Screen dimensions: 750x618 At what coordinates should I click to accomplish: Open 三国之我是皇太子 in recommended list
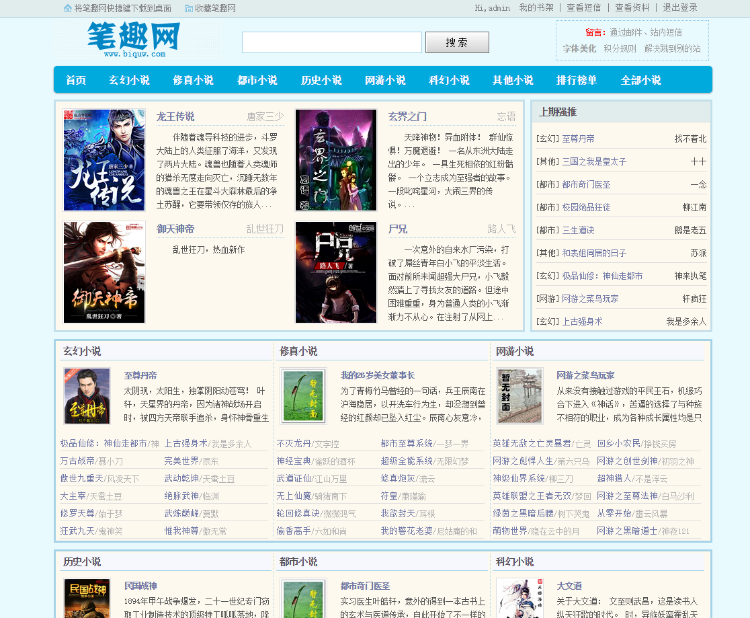(x=594, y=162)
